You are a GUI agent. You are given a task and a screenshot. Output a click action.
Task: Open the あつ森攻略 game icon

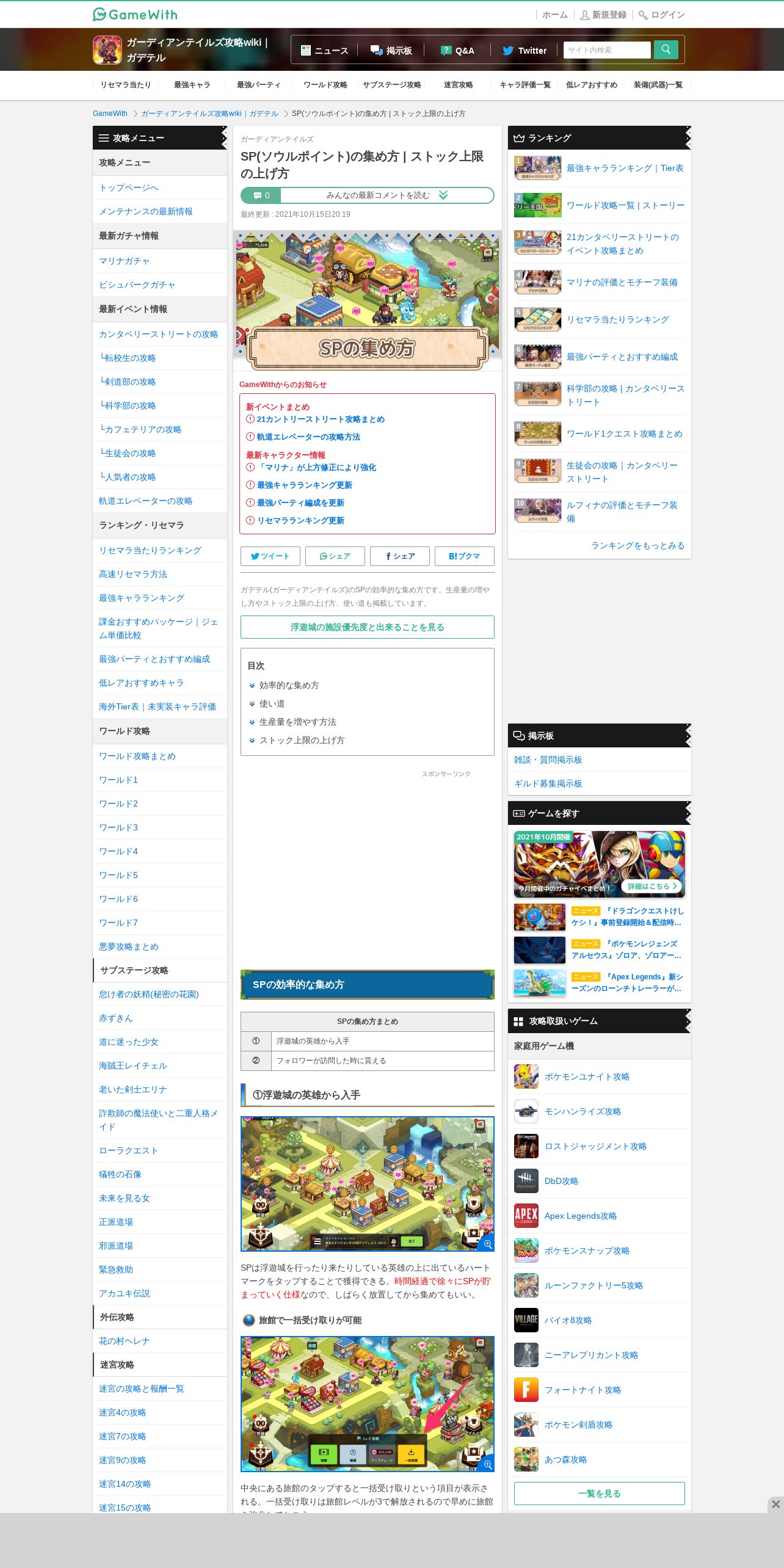[x=526, y=1459]
